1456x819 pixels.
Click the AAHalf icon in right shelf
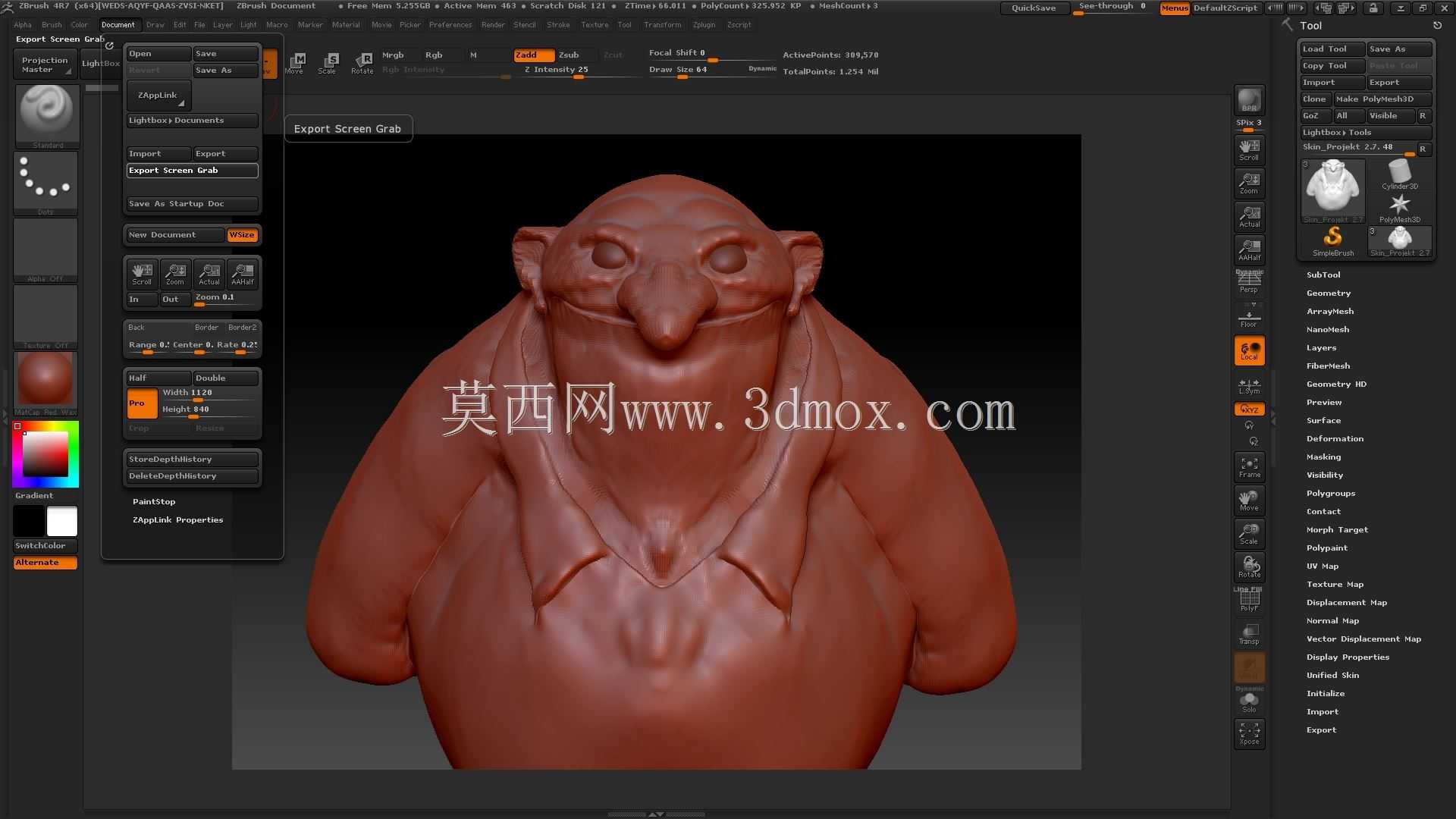pos(1249,249)
